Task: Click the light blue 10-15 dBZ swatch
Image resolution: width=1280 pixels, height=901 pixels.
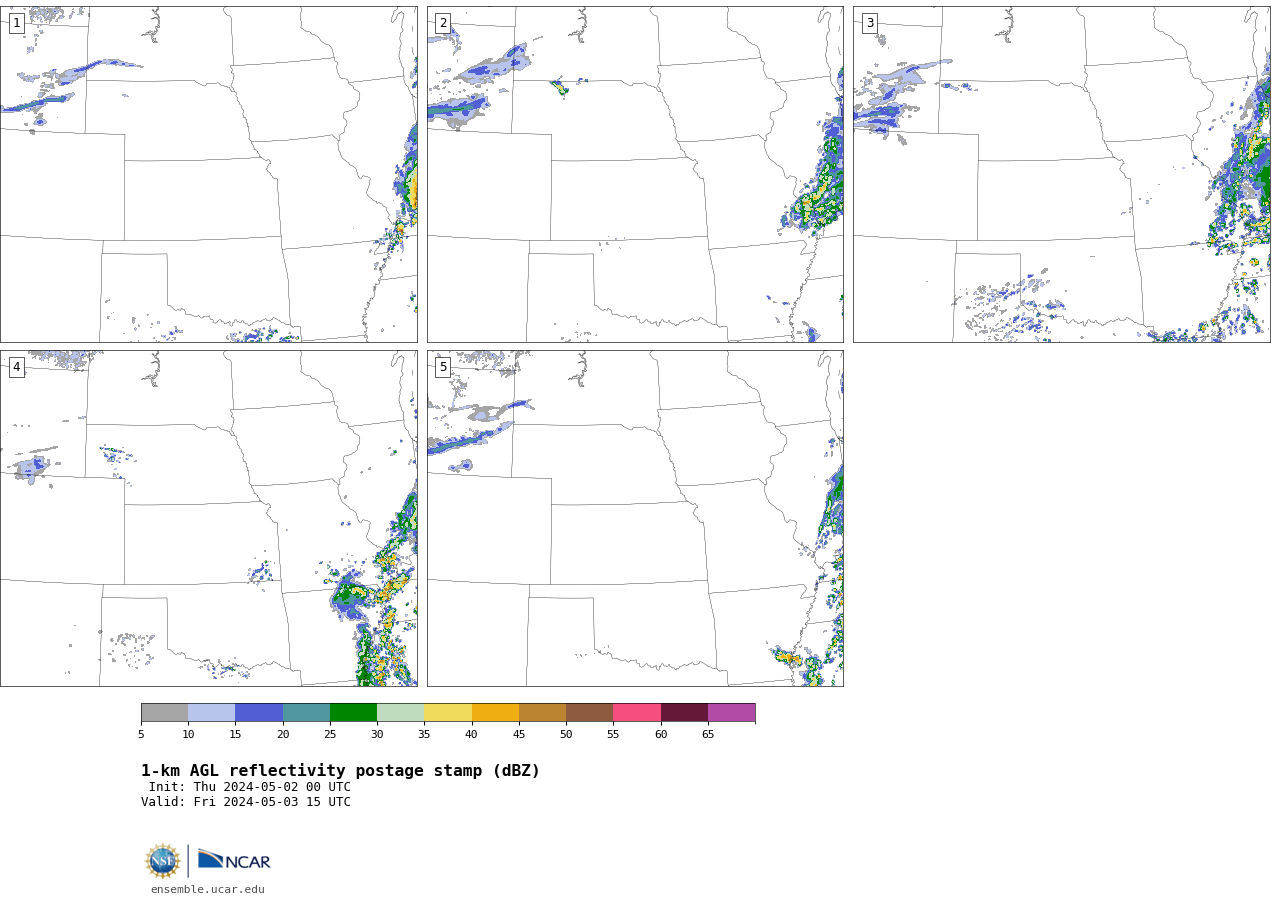Action: (x=212, y=713)
